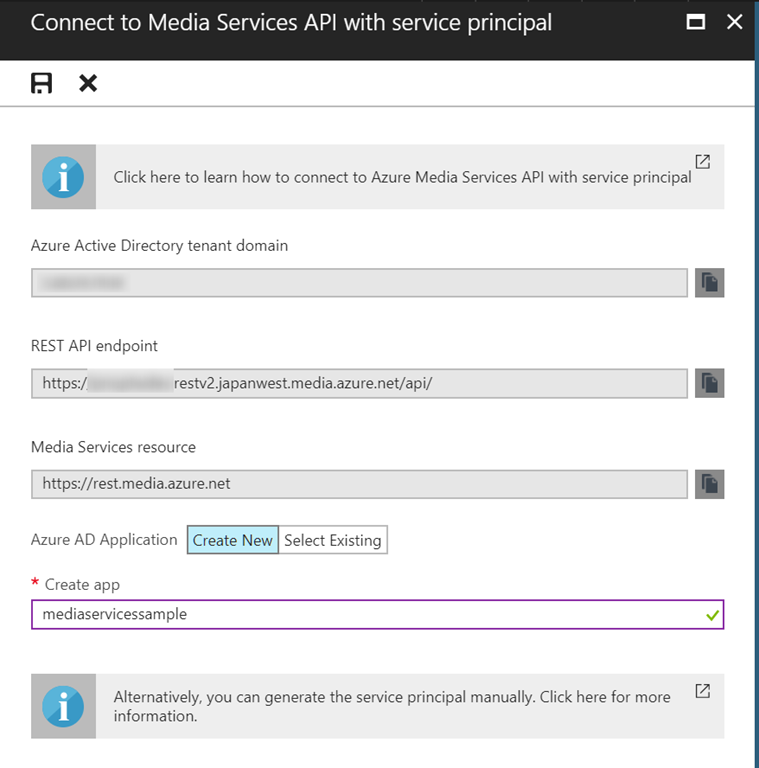Click the blue info icon in bottom banner
Viewport: 759px width, 768px height.
(63, 706)
